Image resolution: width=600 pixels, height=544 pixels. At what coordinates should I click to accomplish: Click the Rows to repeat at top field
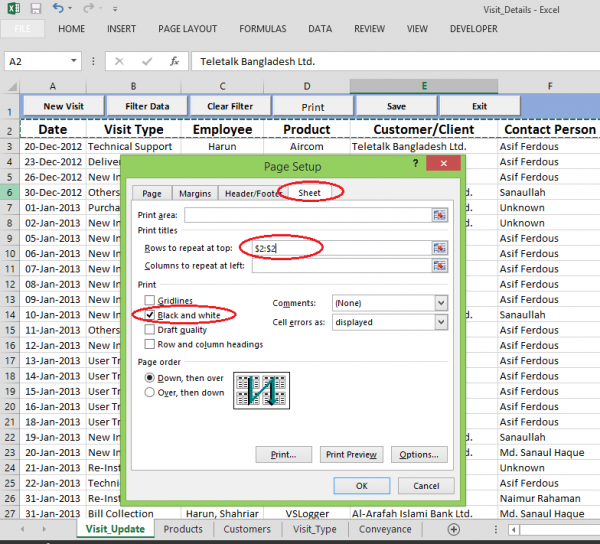pyautogui.click(x=340, y=246)
